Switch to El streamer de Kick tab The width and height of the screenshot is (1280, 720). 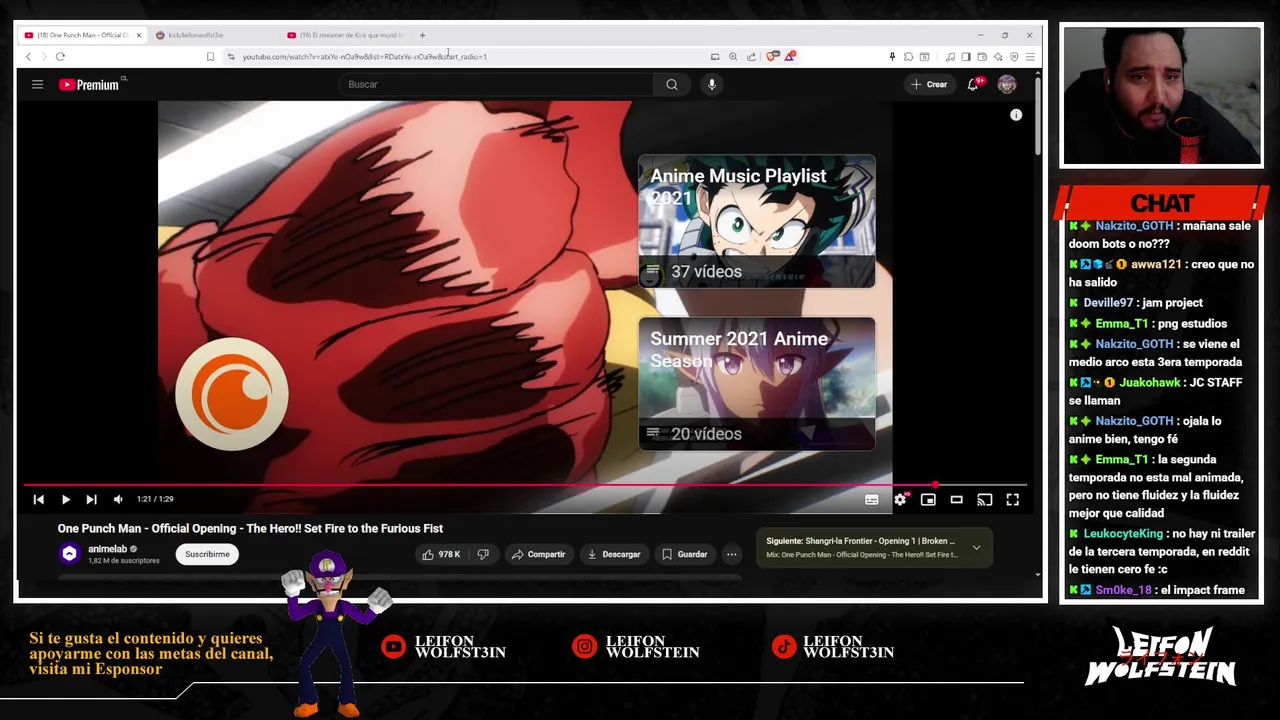coord(345,35)
